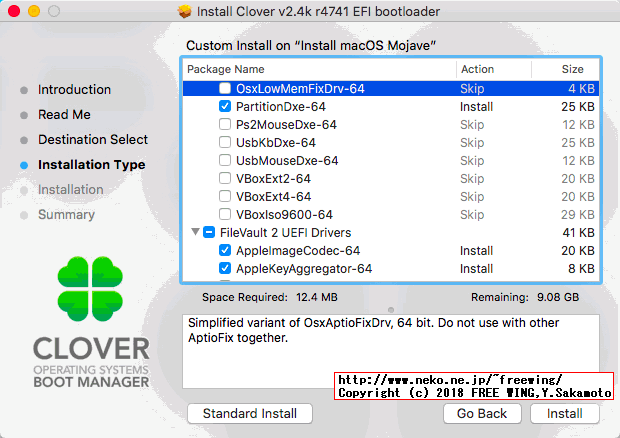Click the OsxLowMemFixDrv-64 label
The height and width of the screenshot is (438, 620).
[300, 89]
